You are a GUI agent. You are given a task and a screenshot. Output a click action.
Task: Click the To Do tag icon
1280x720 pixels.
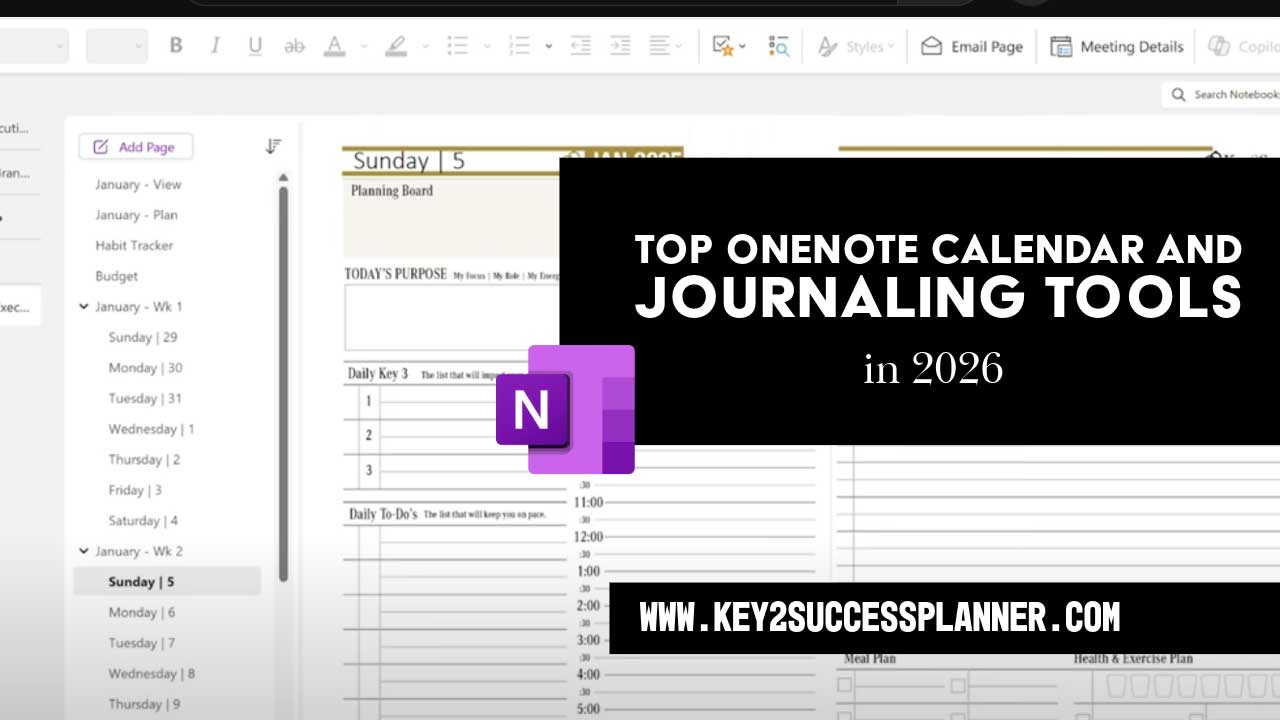coord(723,46)
